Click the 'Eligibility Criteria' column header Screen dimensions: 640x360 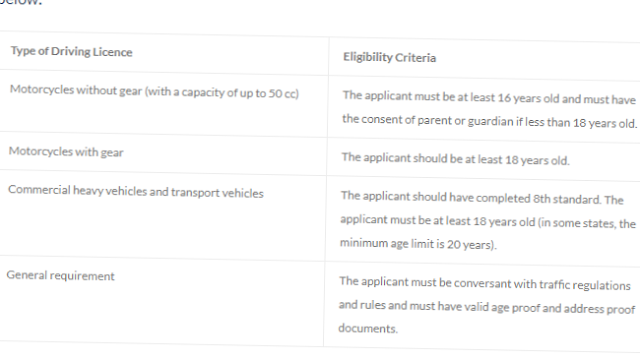point(389,57)
